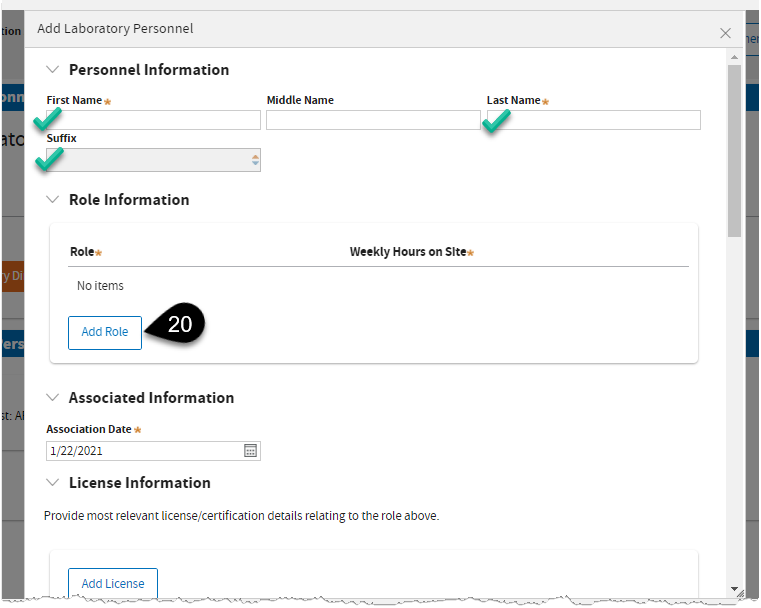Click the scrollbar up arrow

coord(735,58)
